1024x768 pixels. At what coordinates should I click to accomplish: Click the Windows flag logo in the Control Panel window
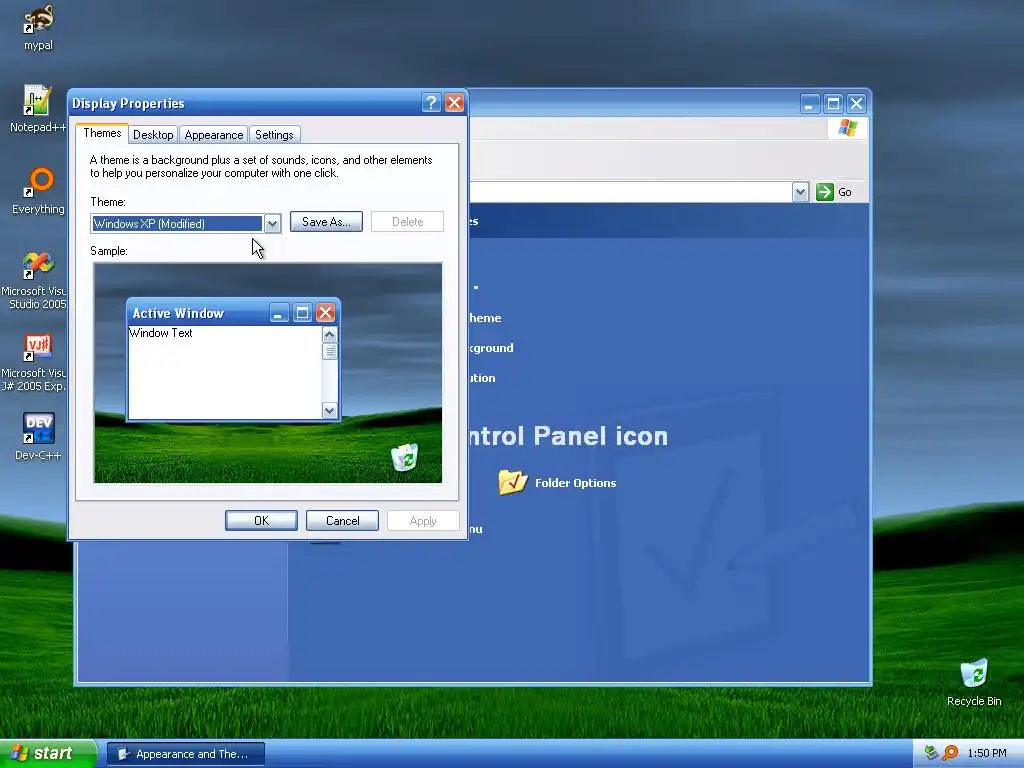(847, 127)
